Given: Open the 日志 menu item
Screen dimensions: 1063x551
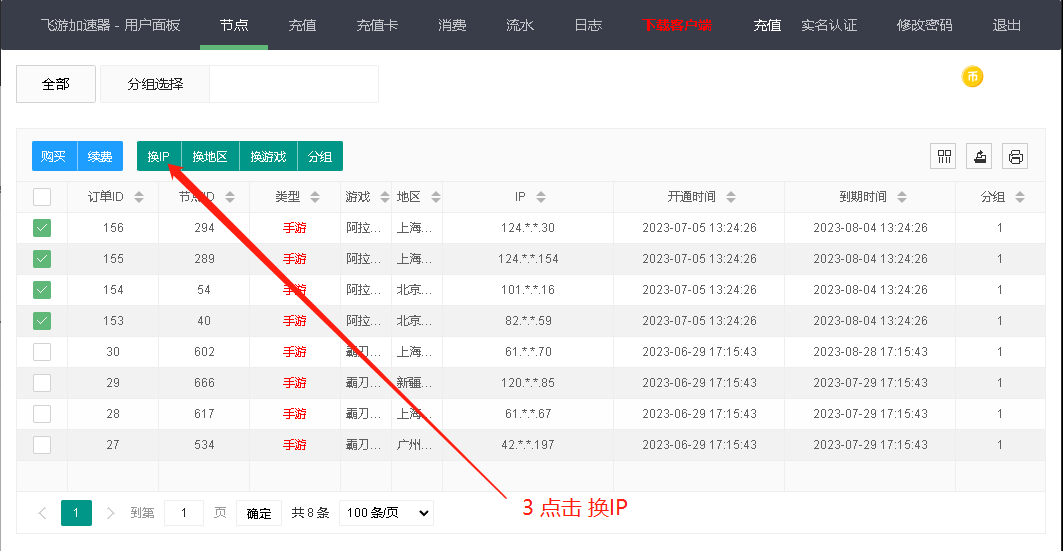Looking at the screenshot, I should [588, 25].
